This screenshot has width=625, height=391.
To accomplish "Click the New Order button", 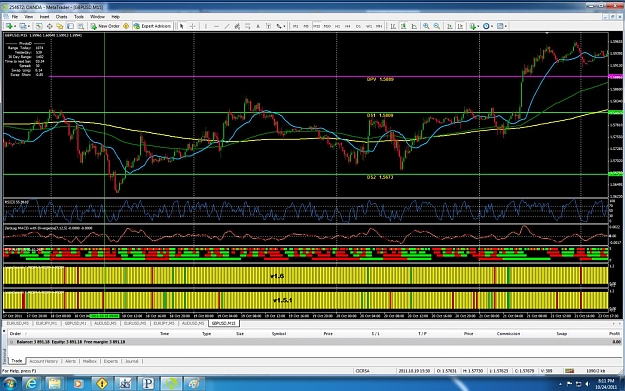I will pyautogui.click(x=105, y=26).
